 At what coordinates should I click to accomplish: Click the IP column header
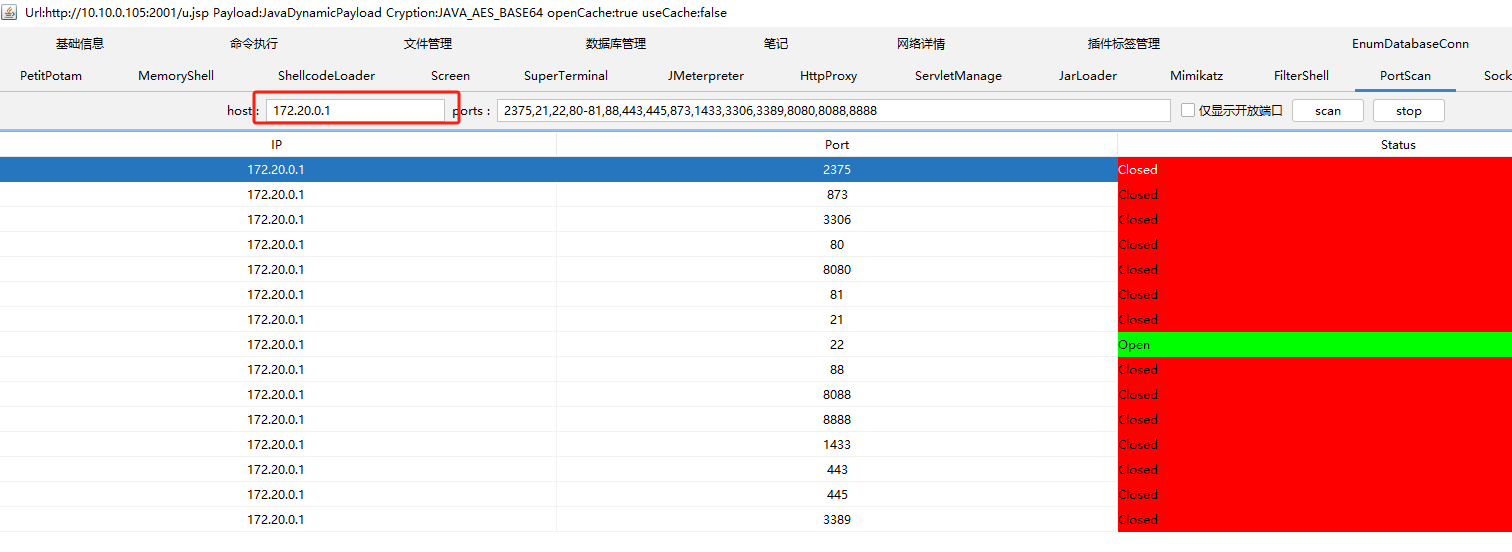[x=277, y=145]
